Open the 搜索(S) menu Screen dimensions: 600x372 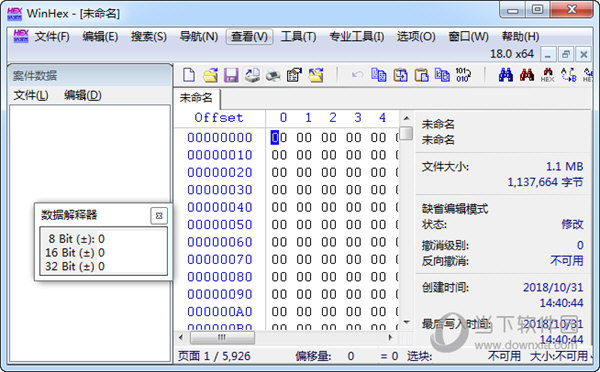coord(149,37)
